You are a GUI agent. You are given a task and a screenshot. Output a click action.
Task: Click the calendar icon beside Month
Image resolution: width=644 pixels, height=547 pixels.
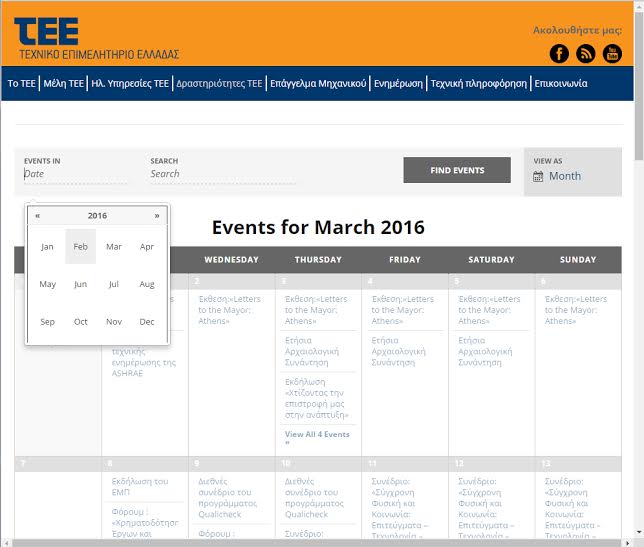point(538,176)
